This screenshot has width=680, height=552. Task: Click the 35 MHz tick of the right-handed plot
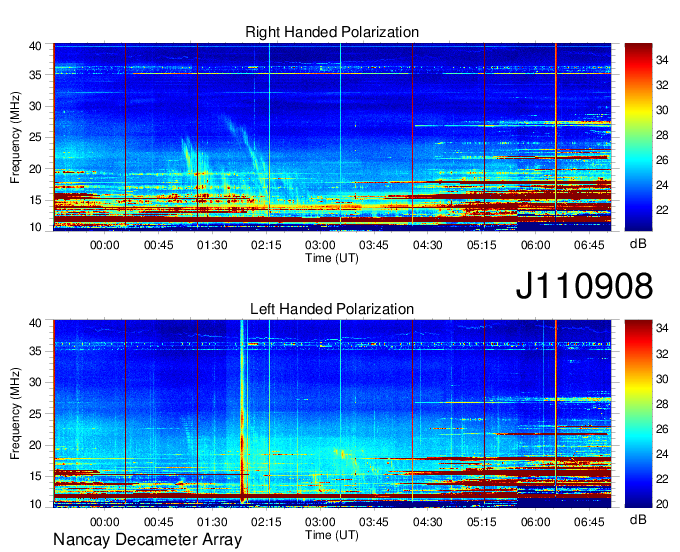[x=35, y=75]
